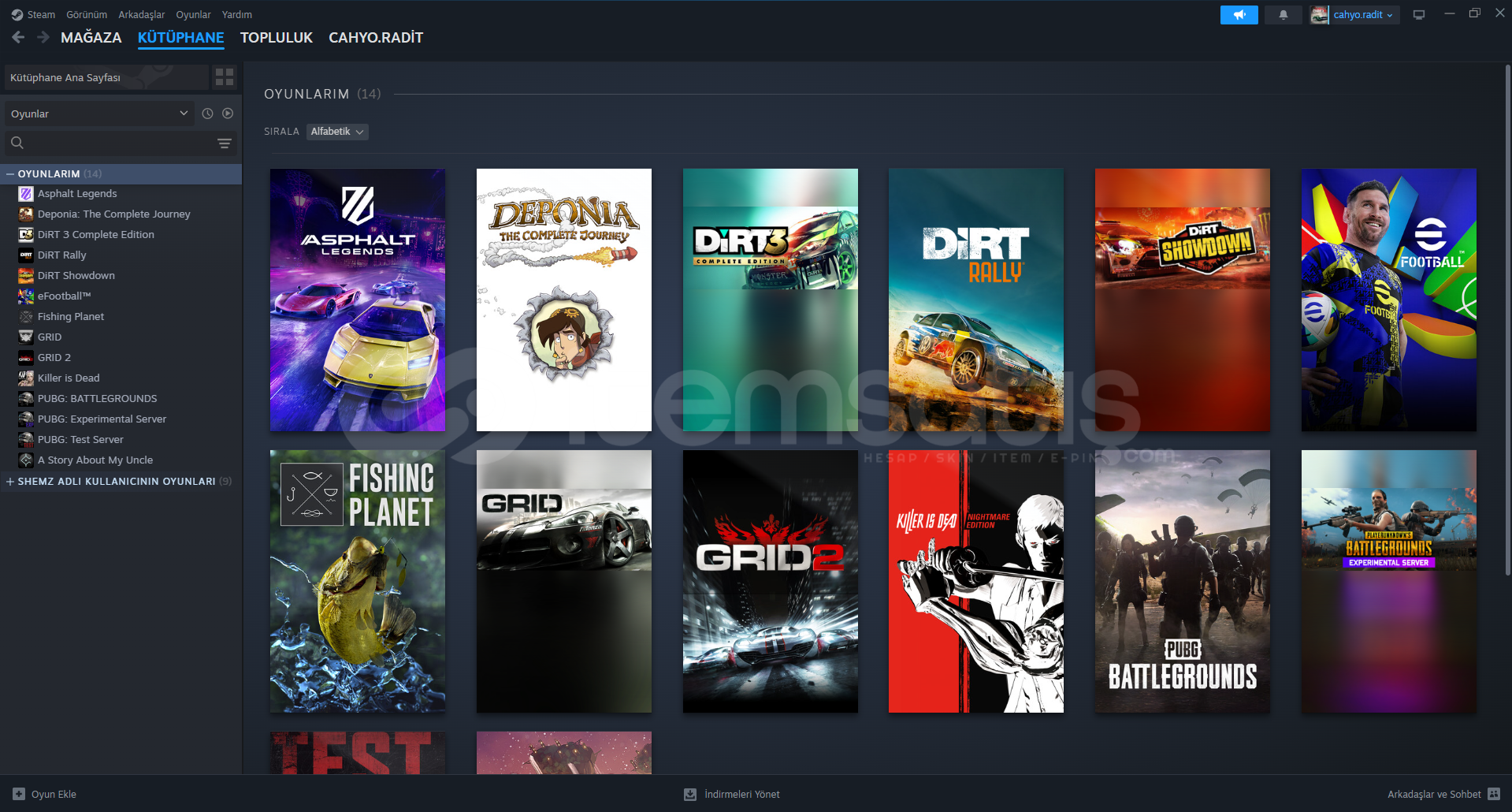The image size is (1512, 812).
Task: Click Kütüphane Ana Sayfası button
Action: (x=106, y=77)
